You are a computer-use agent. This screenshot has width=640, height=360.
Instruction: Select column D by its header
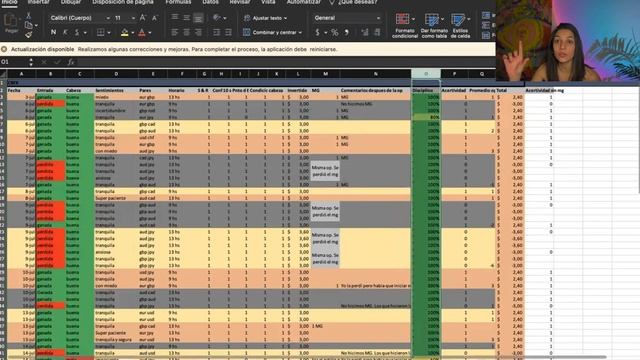coord(116,74)
